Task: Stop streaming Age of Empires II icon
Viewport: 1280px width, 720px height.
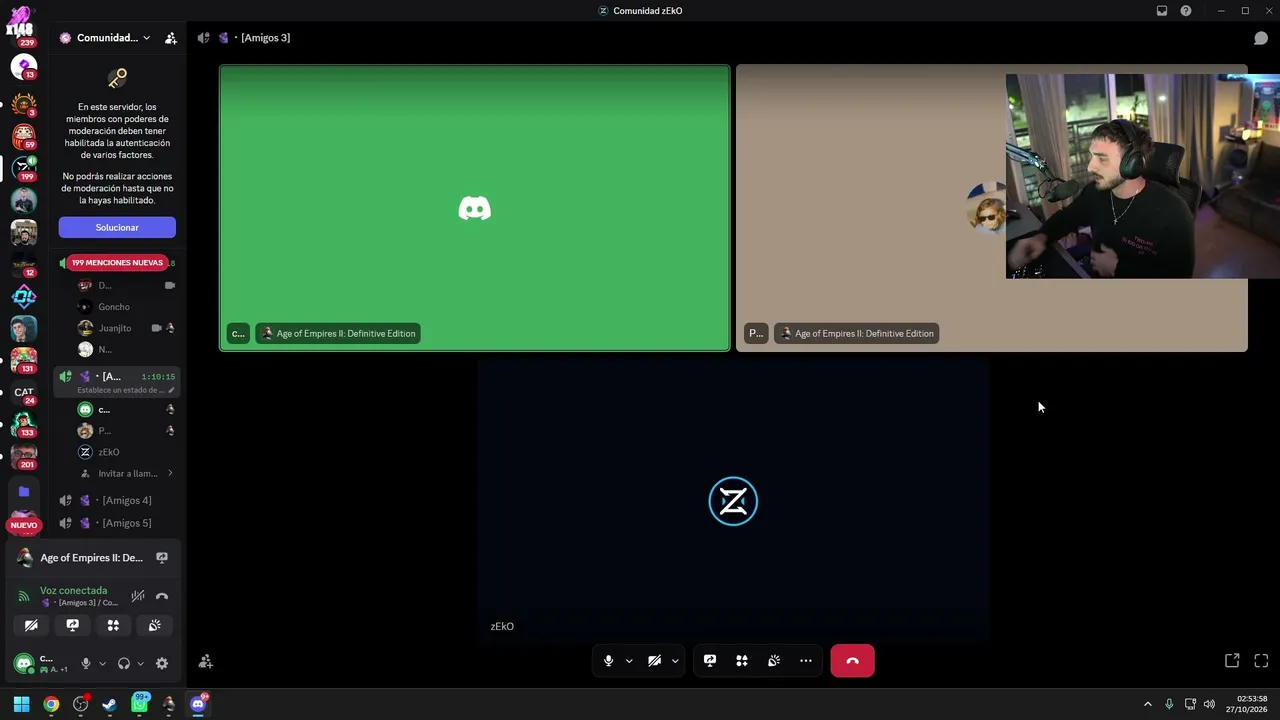Action: 162,558
